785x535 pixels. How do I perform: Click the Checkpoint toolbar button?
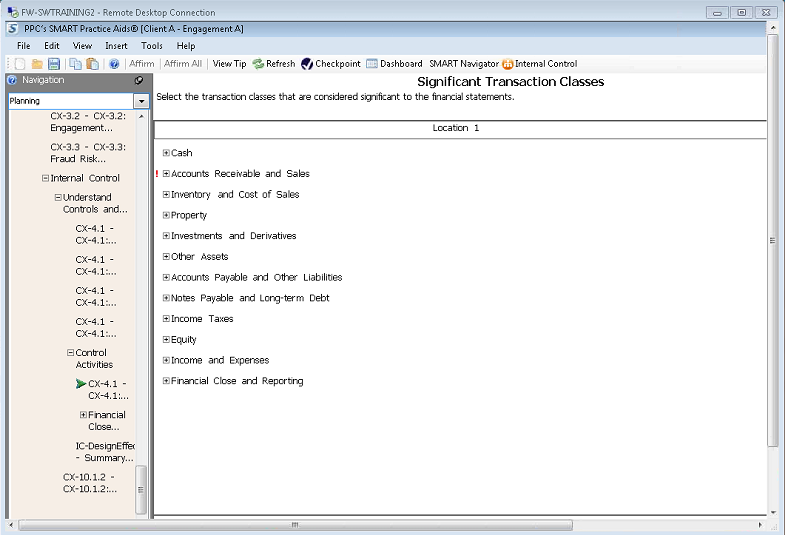coord(331,64)
